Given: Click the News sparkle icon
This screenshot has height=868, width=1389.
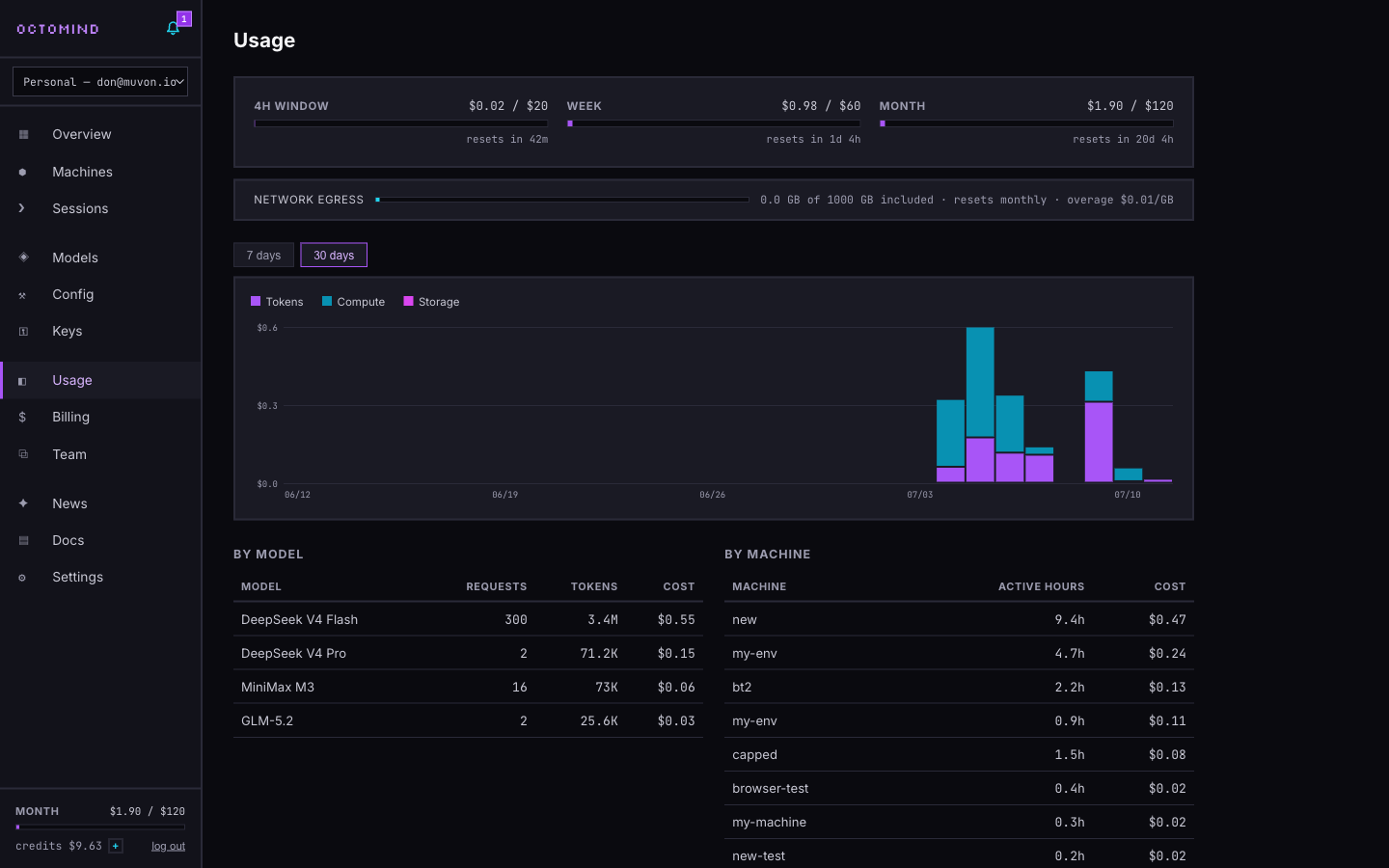Looking at the screenshot, I should pyautogui.click(x=23, y=503).
